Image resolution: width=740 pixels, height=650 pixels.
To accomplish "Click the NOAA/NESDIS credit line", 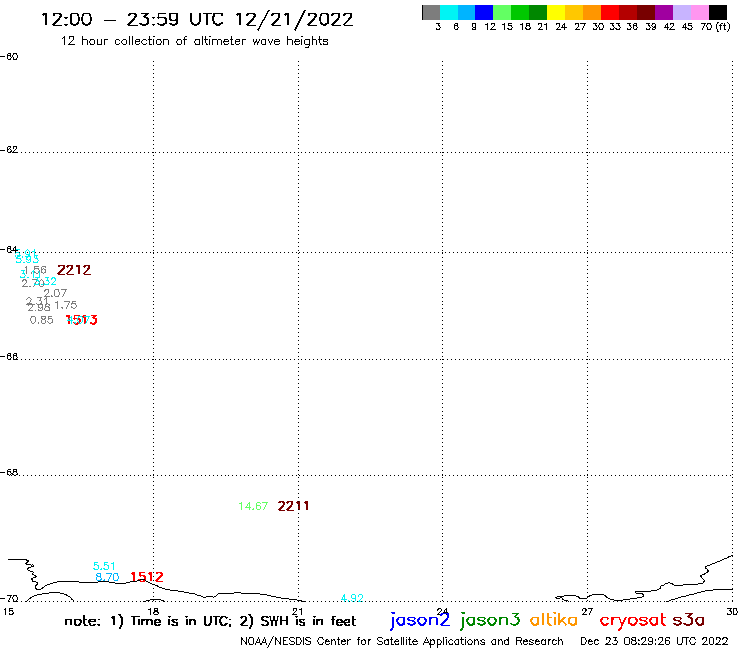I will 402,642.
